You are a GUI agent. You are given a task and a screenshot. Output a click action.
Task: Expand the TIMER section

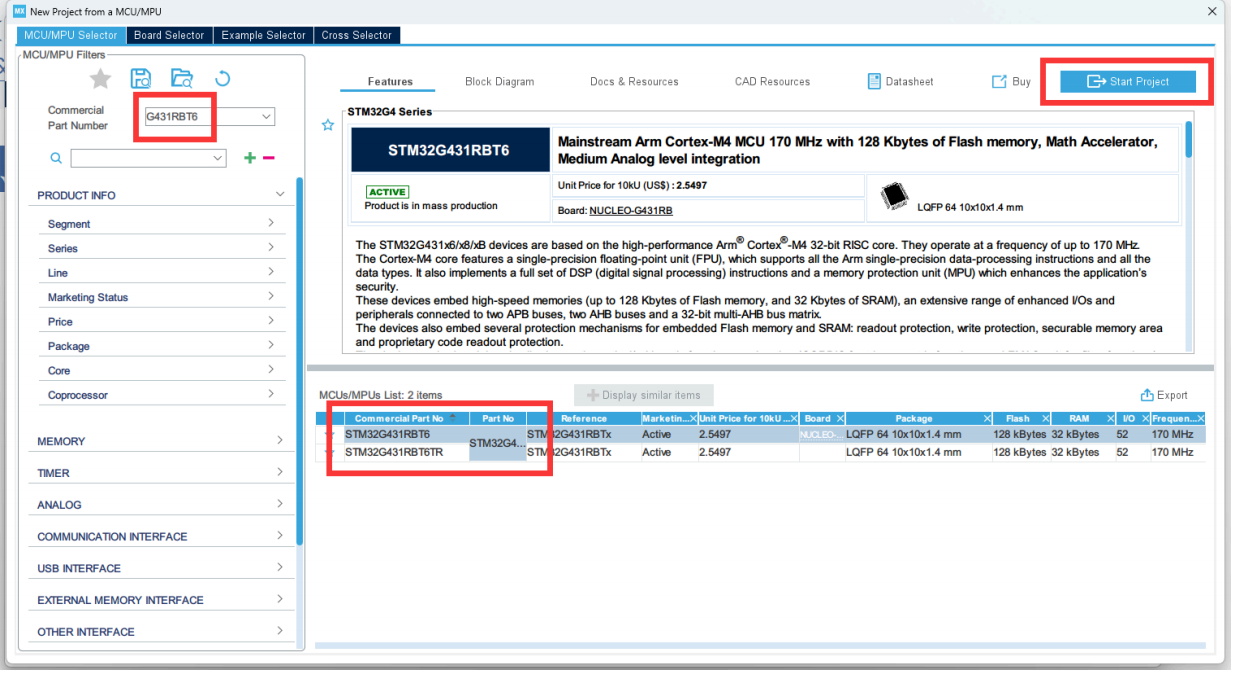(280, 472)
